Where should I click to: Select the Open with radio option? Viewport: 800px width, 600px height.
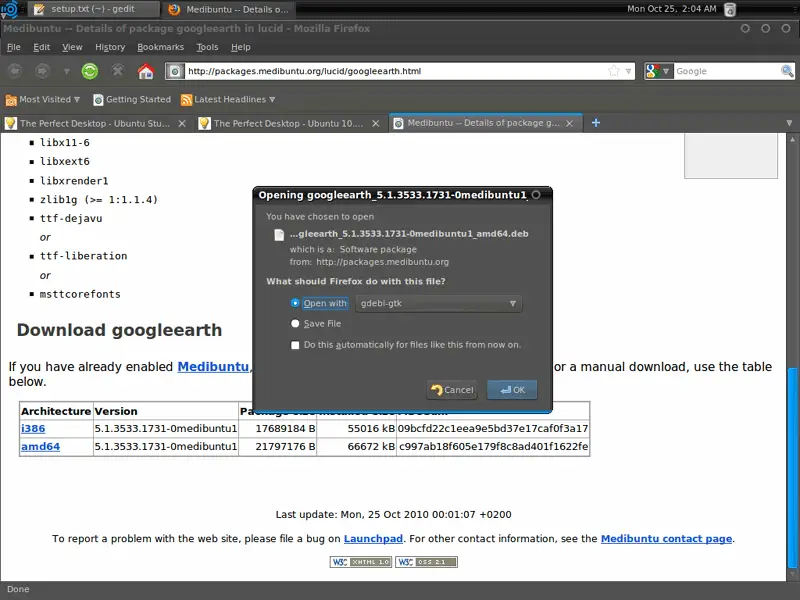tap(295, 303)
